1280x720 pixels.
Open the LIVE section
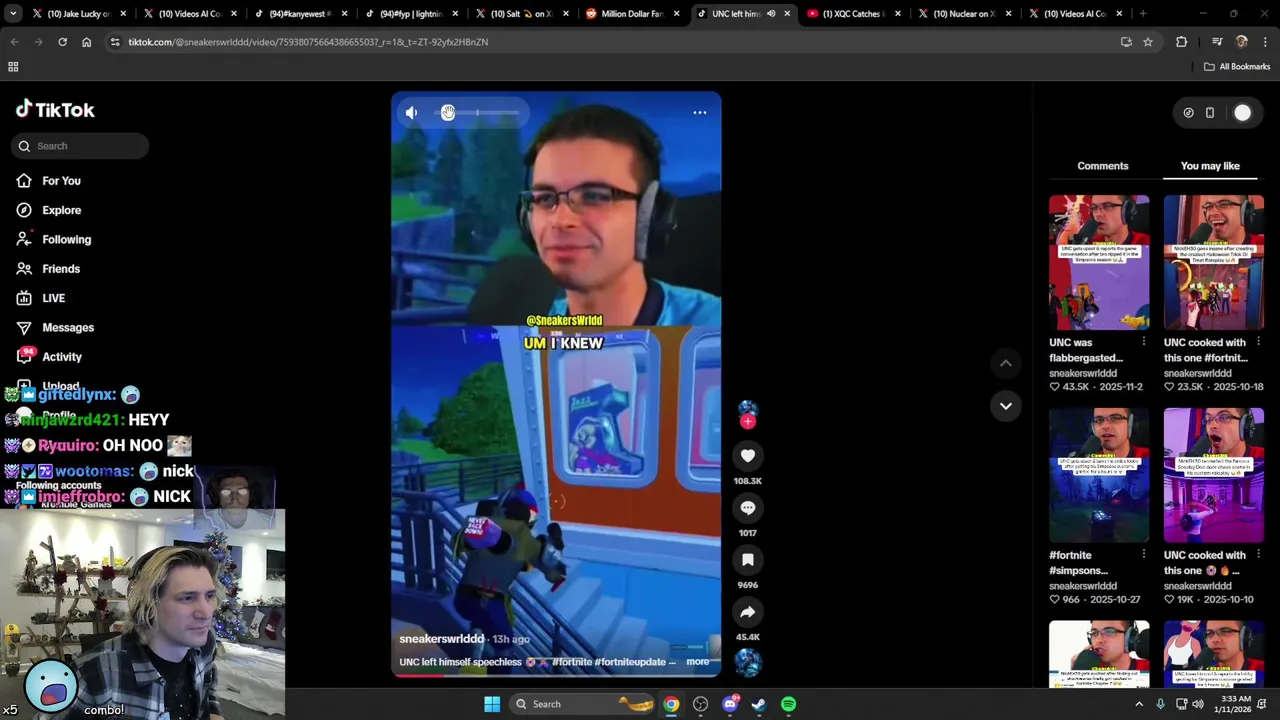click(x=53, y=298)
